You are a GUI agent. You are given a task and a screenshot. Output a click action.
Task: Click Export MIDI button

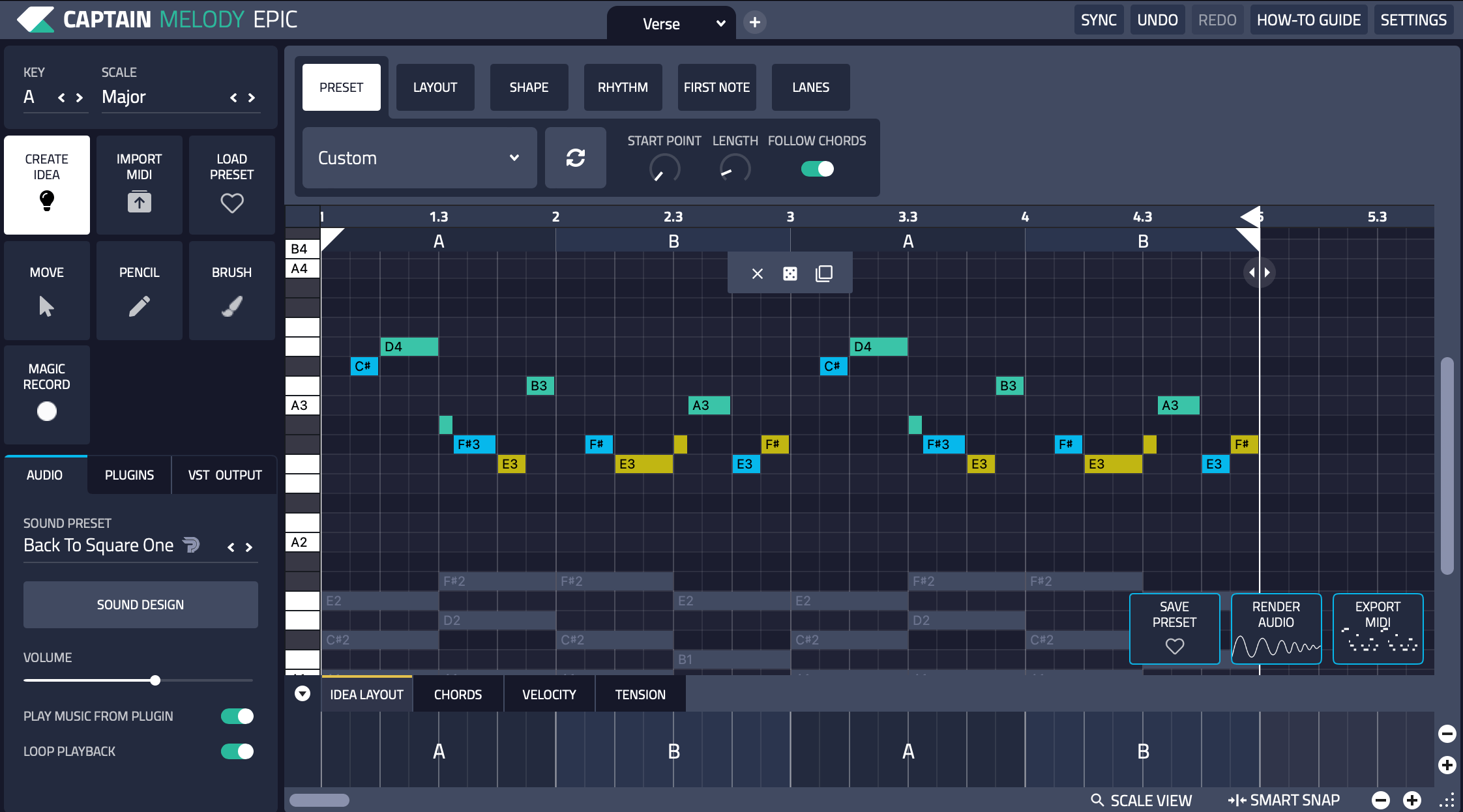[1378, 628]
